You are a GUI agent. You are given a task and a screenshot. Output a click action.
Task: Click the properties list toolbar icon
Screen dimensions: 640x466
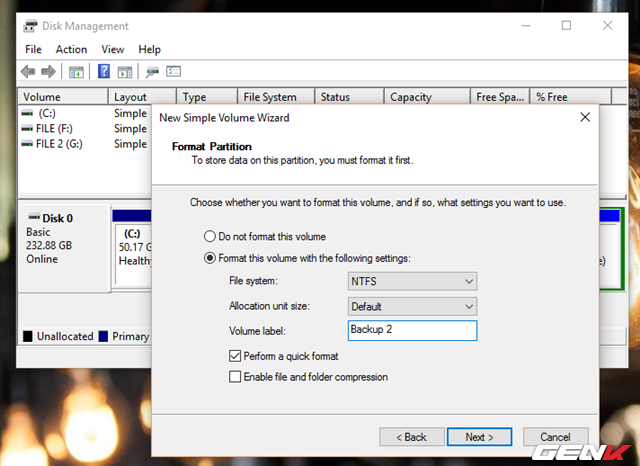[x=174, y=71]
